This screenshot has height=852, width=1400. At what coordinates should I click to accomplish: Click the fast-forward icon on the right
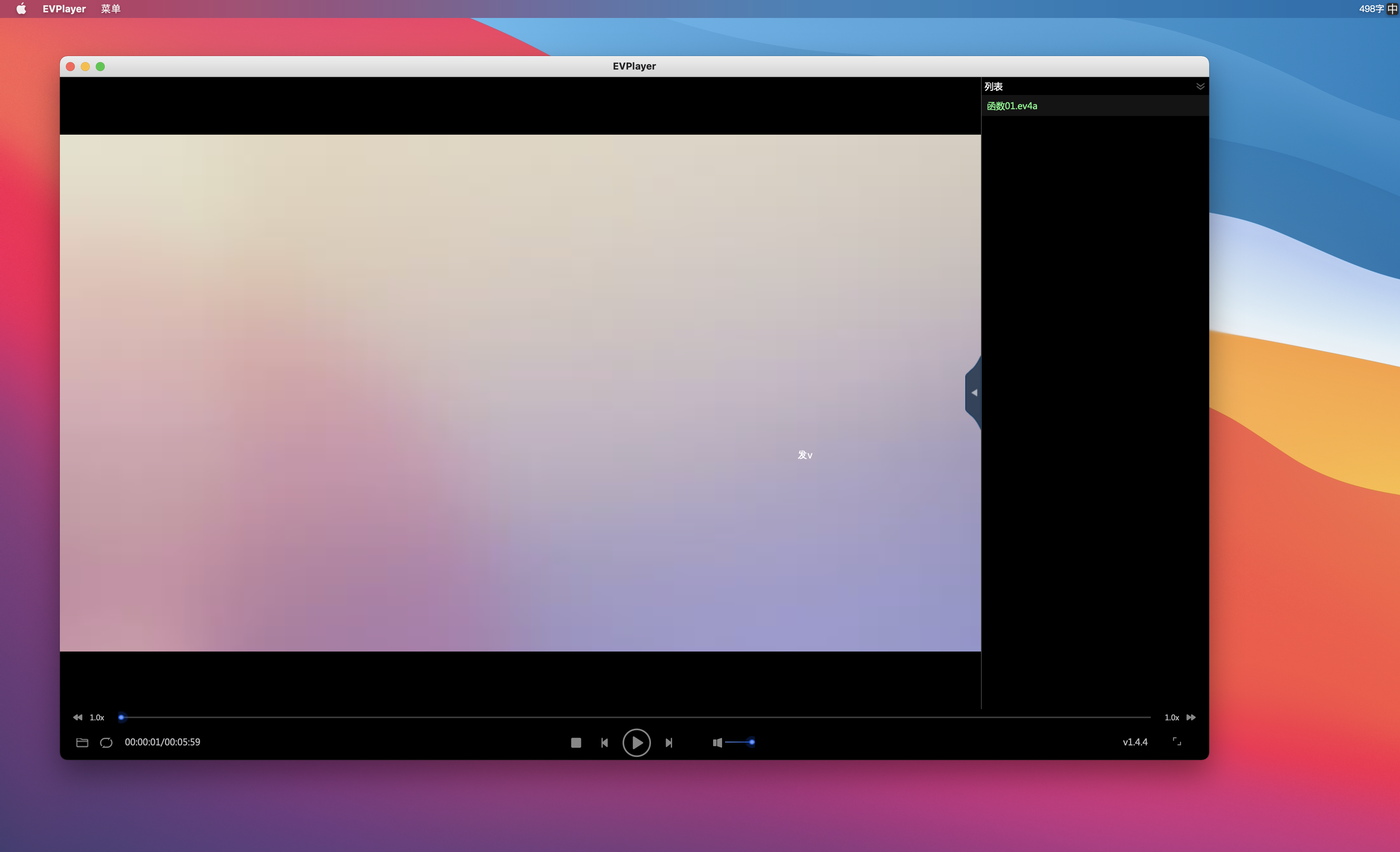click(x=1191, y=717)
